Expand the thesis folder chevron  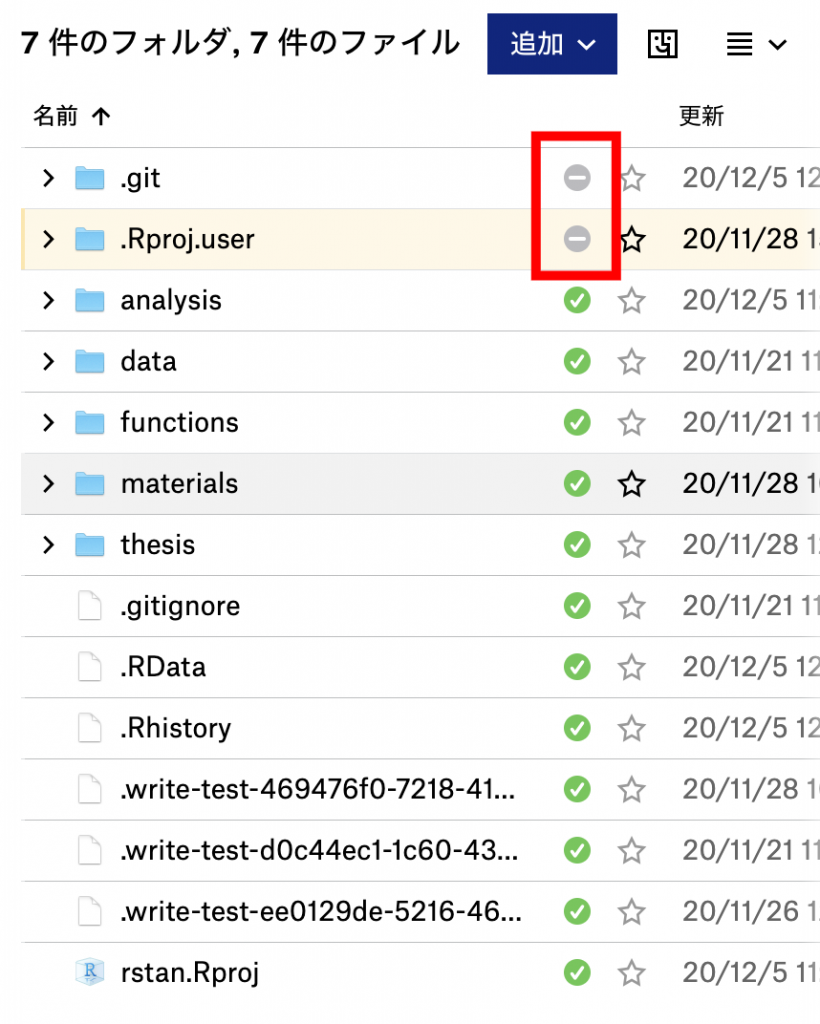[x=47, y=545]
